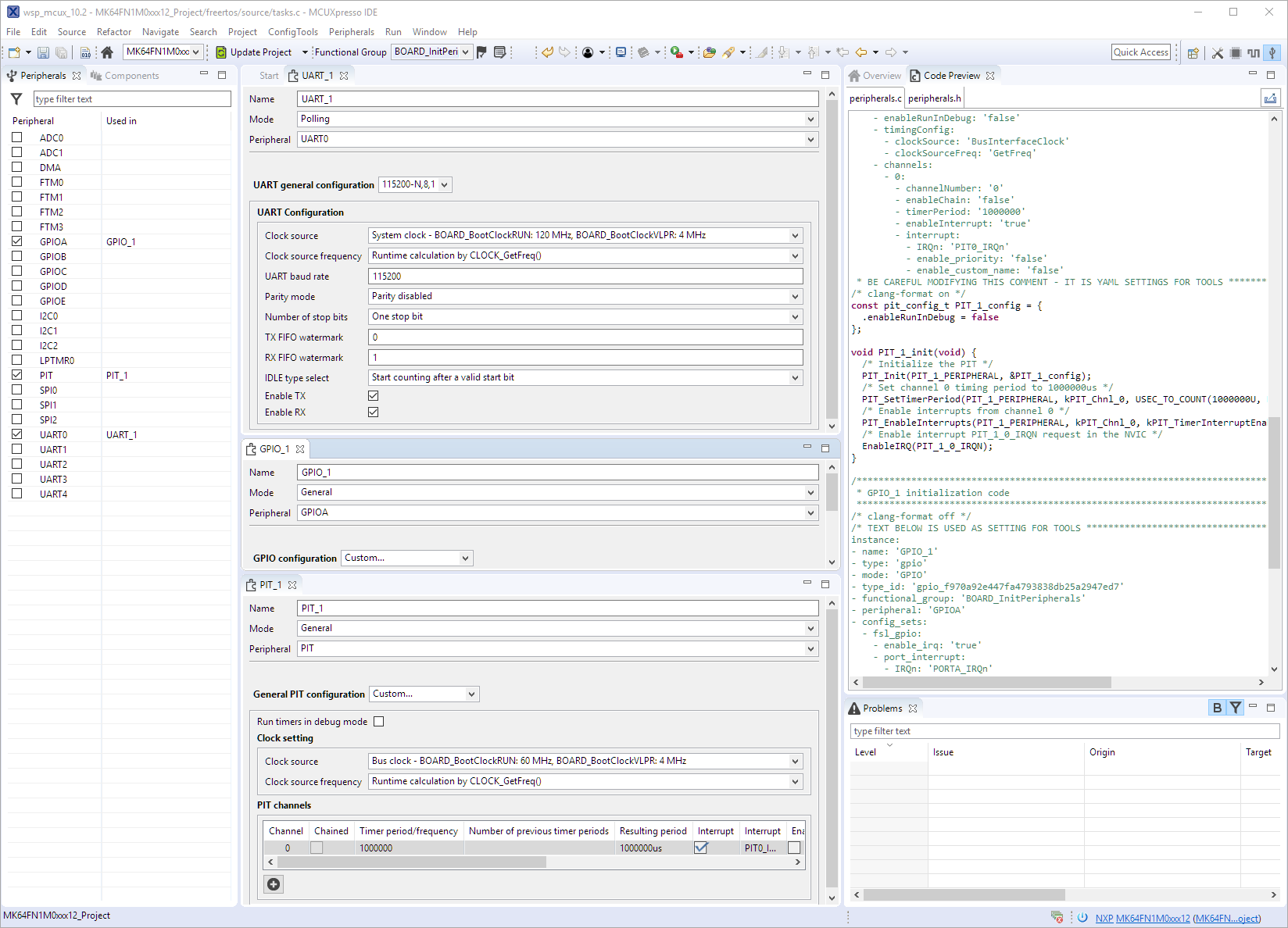This screenshot has width=1288, height=928.
Task: Click the Save icon in the toolbar
Action: 43,52
